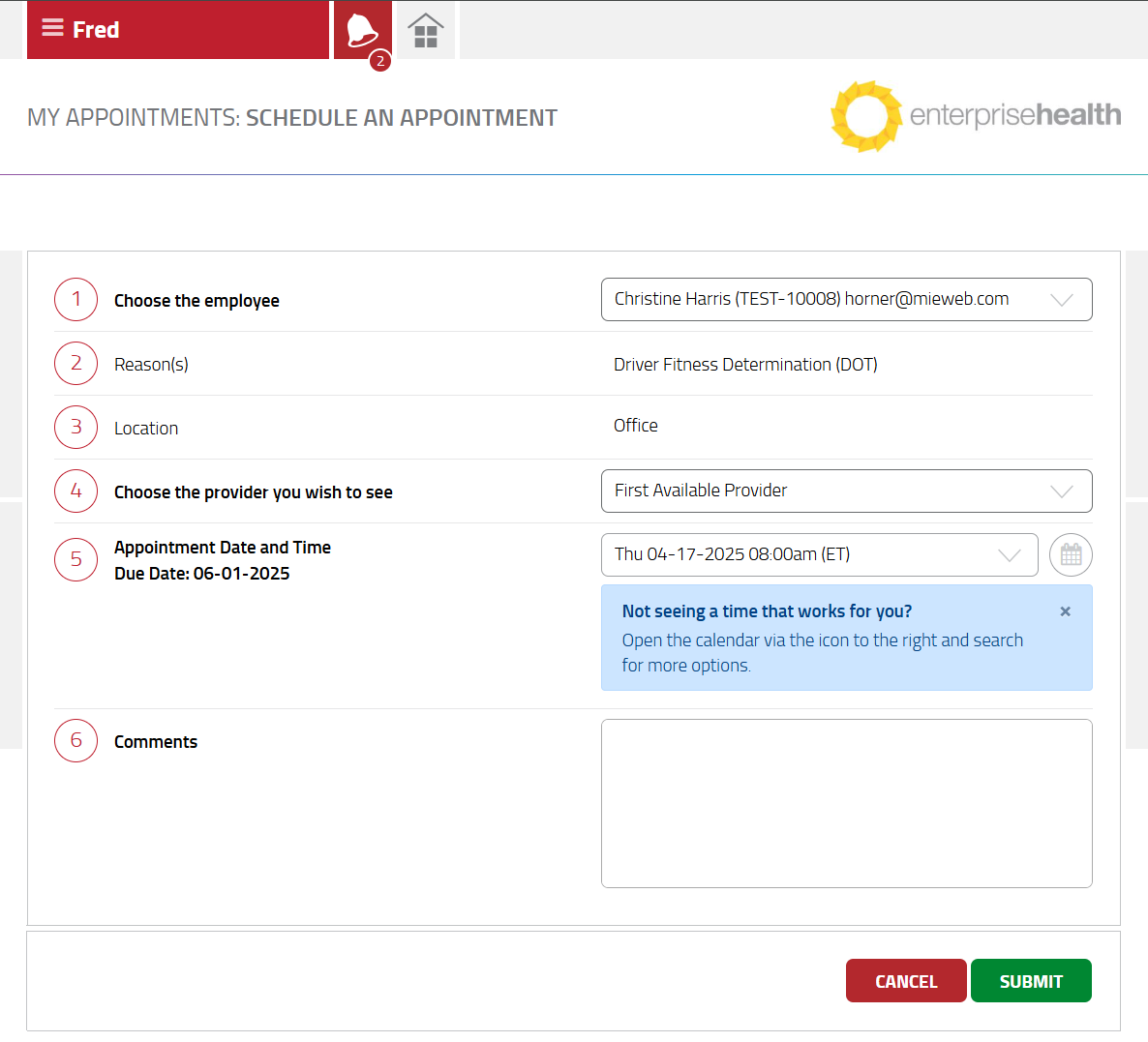Open the hamburger menu next to Fred
This screenshot has height=1042, width=1148.
[x=52, y=29]
